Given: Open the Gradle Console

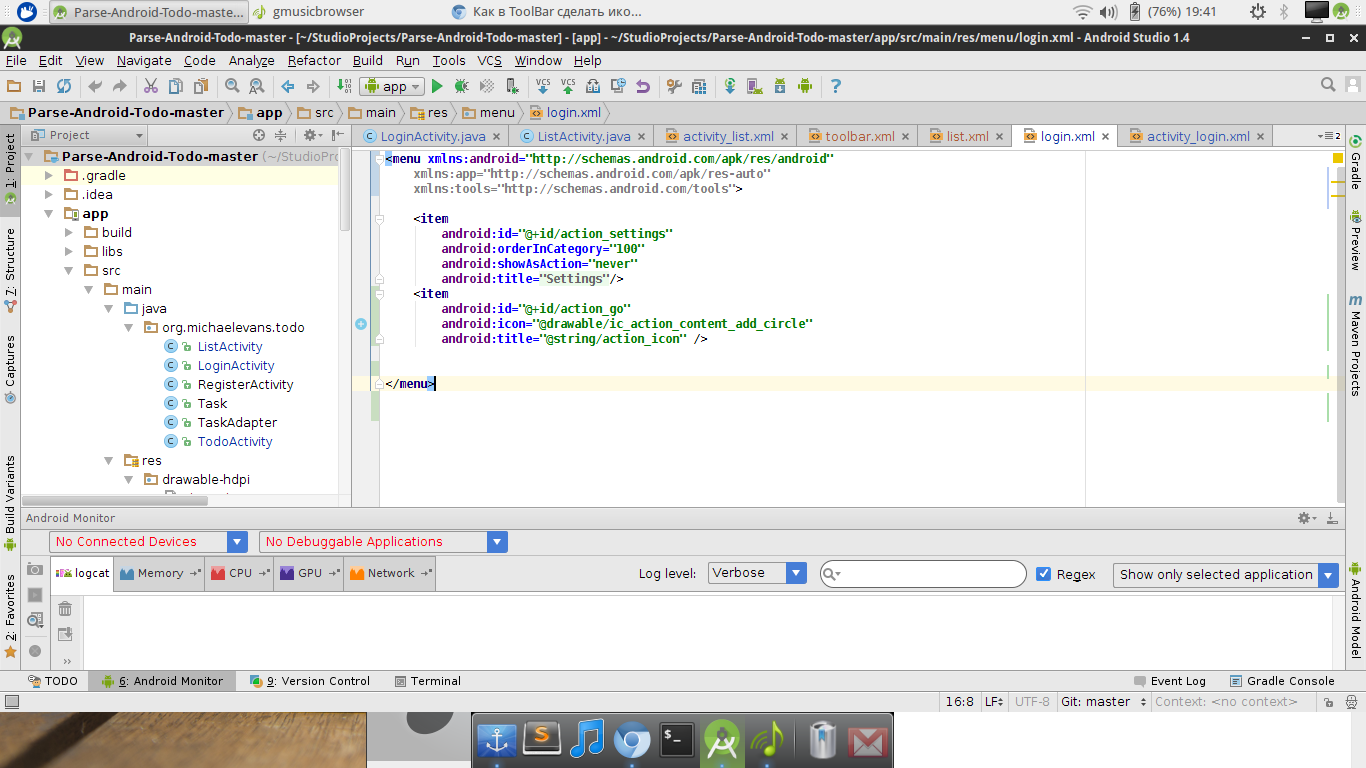Looking at the screenshot, I should click(x=1281, y=681).
